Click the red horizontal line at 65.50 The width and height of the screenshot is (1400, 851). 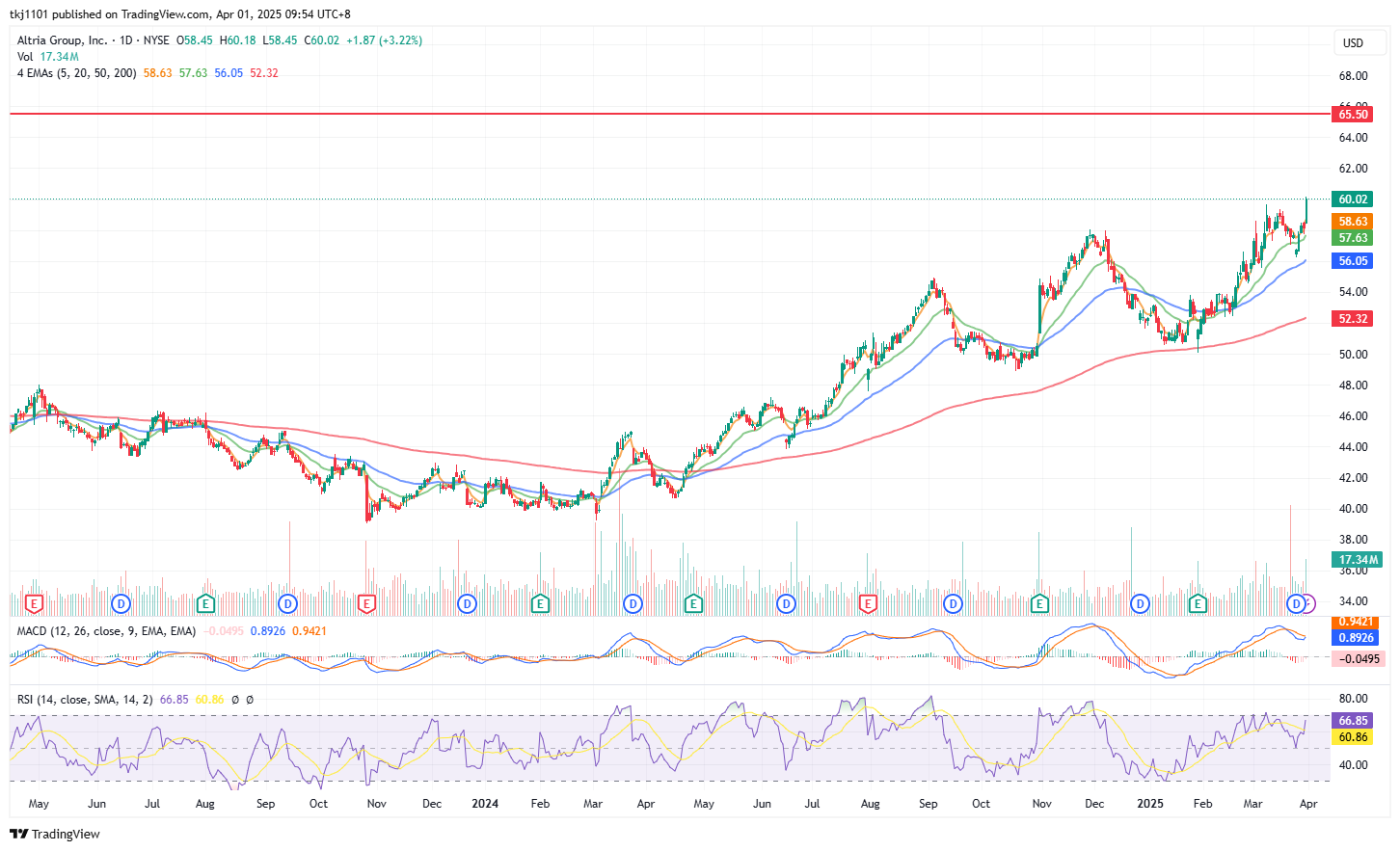[x=670, y=114]
